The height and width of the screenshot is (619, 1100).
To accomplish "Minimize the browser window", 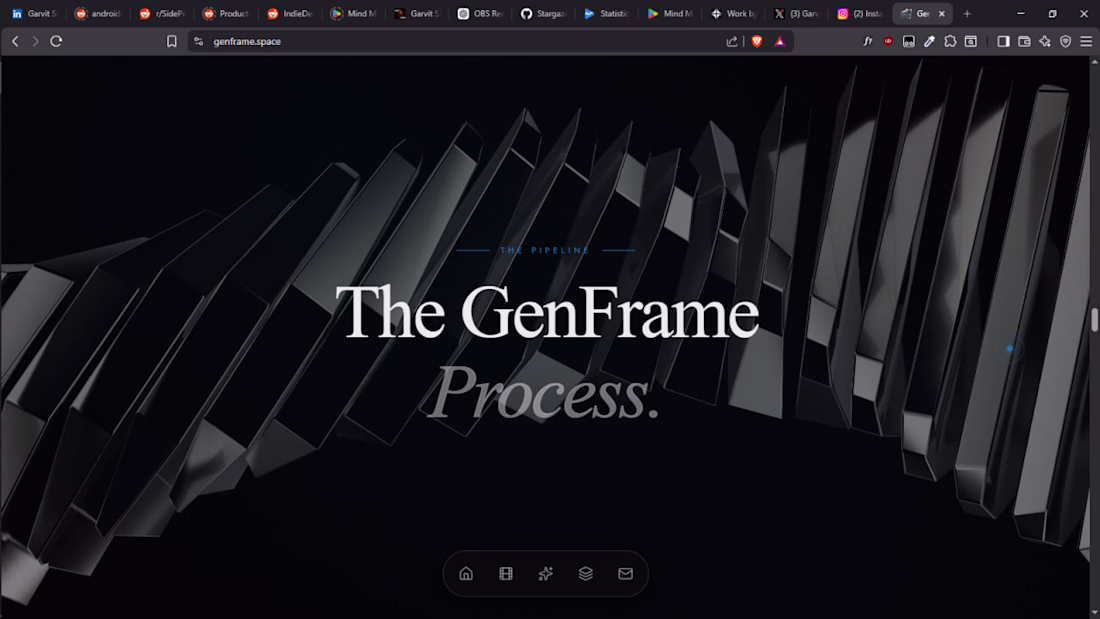I will pyautogui.click(x=1021, y=13).
